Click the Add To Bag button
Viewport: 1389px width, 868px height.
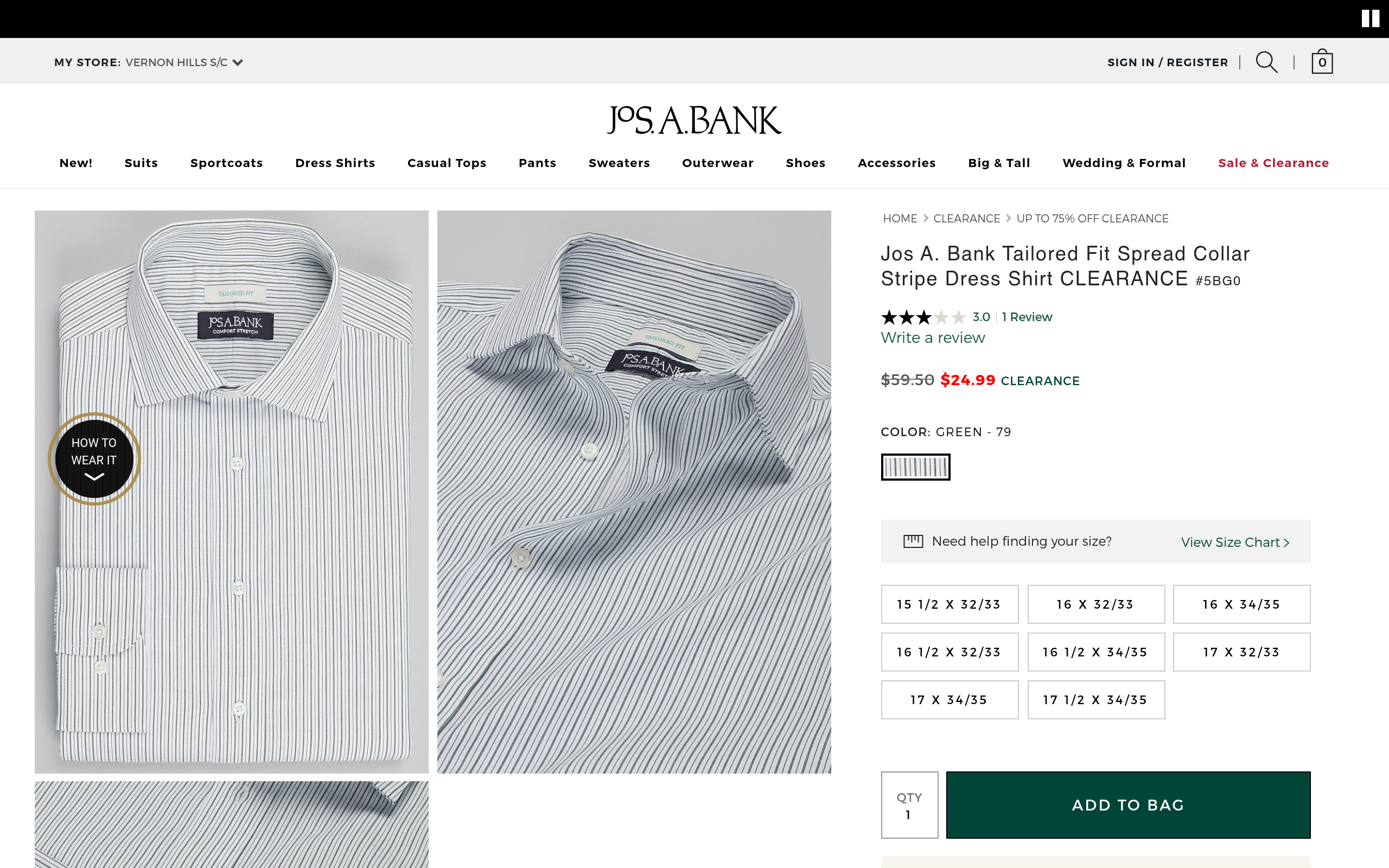1128,805
